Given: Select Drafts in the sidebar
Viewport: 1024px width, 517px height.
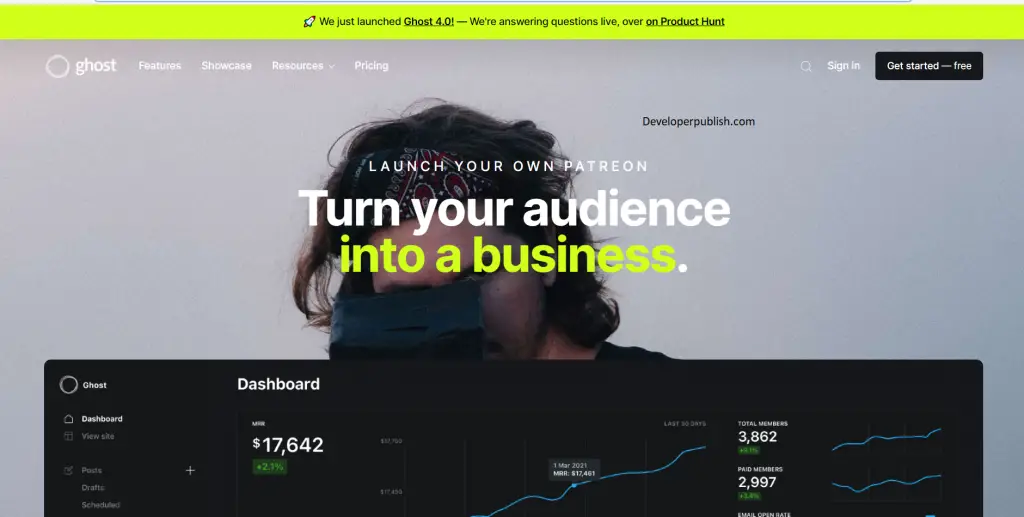Looking at the screenshot, I should [x=93, y=488].
